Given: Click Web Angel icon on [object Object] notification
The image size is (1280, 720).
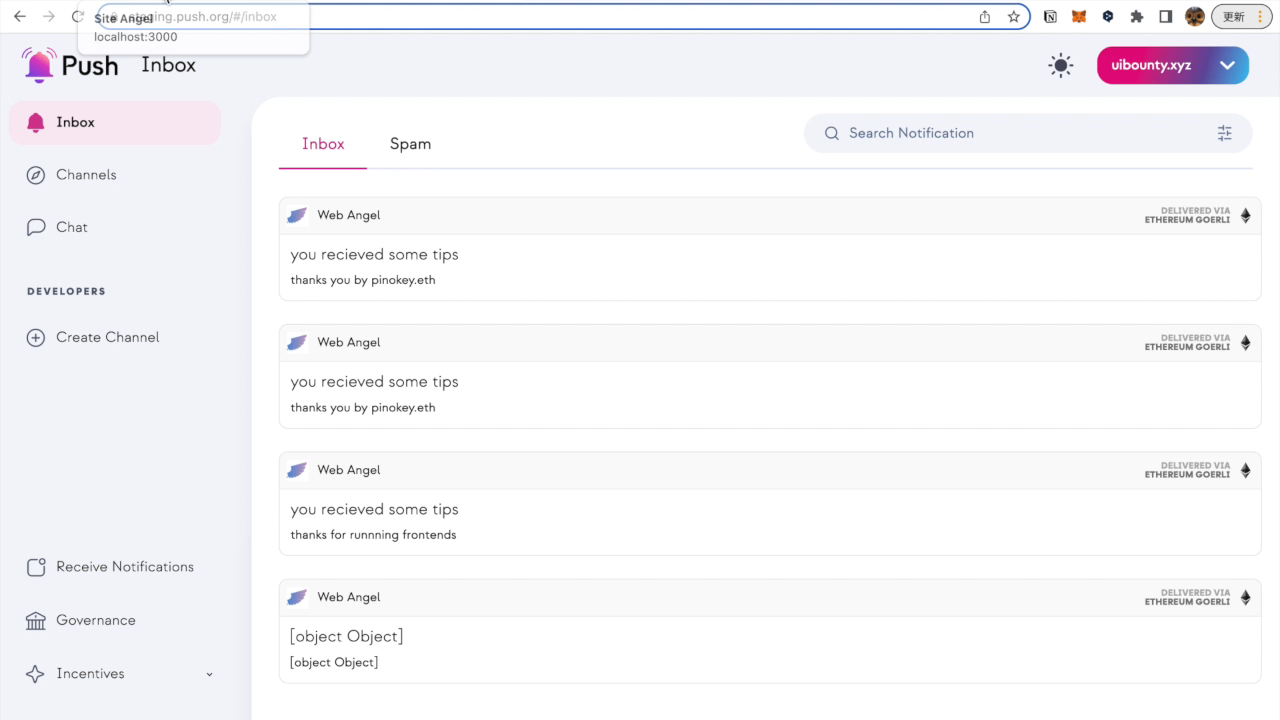Looking at the screenshot, I should tap(297, 597).
